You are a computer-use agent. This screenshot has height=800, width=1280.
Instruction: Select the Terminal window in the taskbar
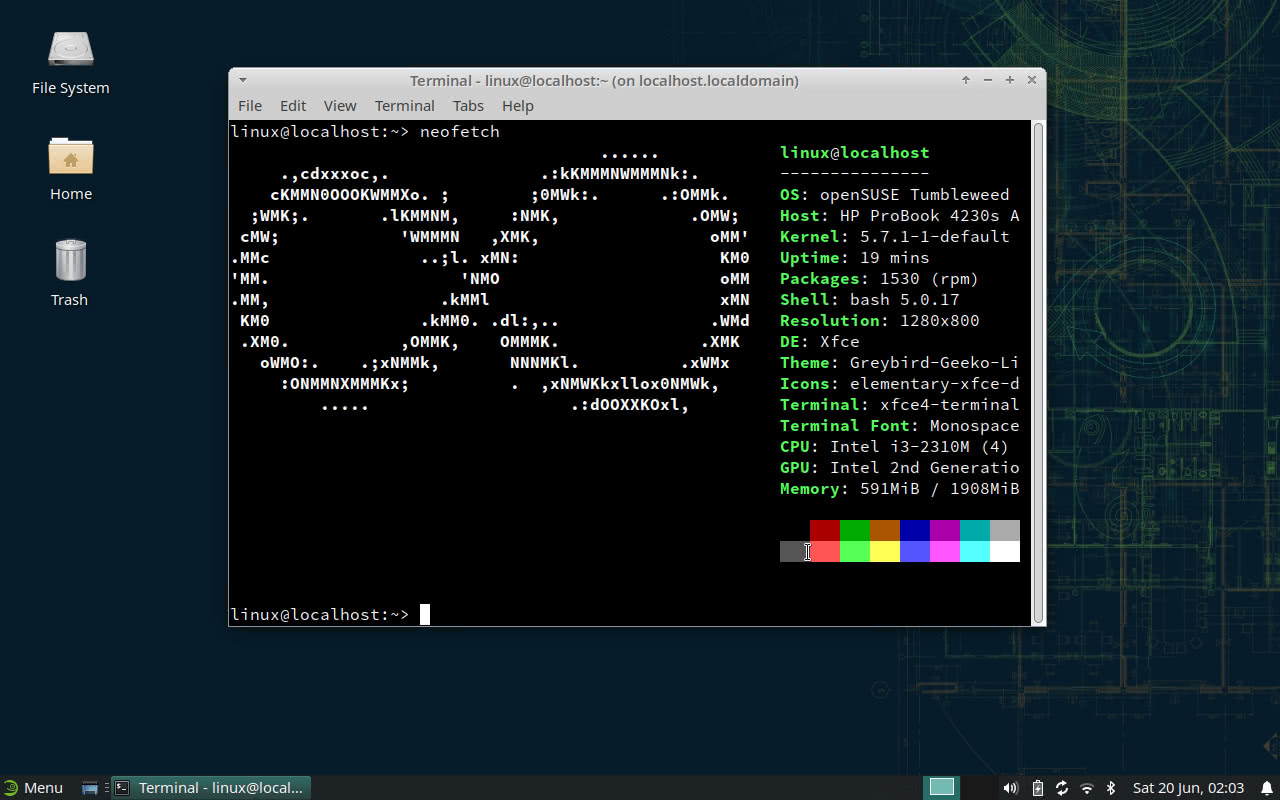(210, 787)
